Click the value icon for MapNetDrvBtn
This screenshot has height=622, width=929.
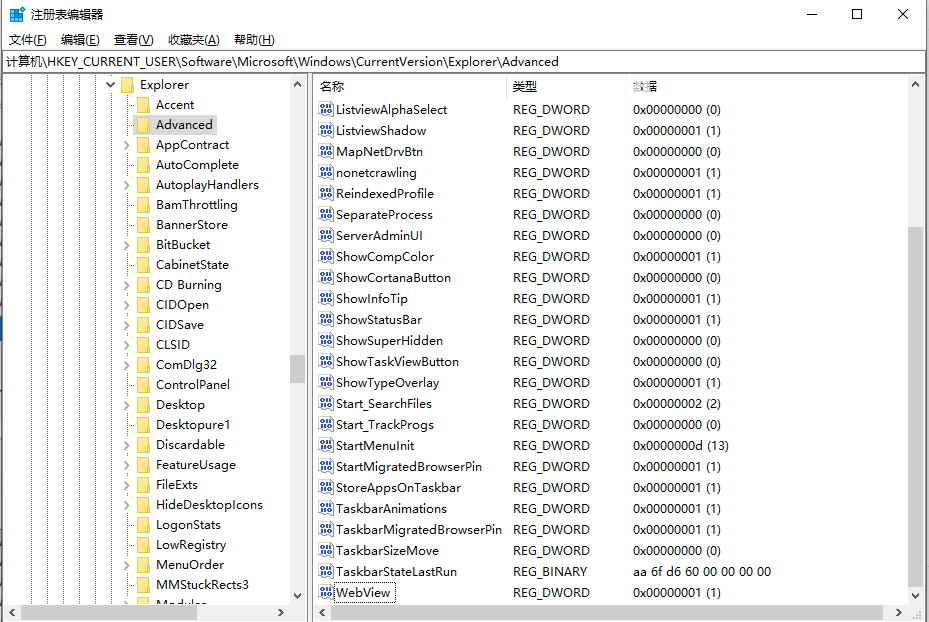(326, 151)
